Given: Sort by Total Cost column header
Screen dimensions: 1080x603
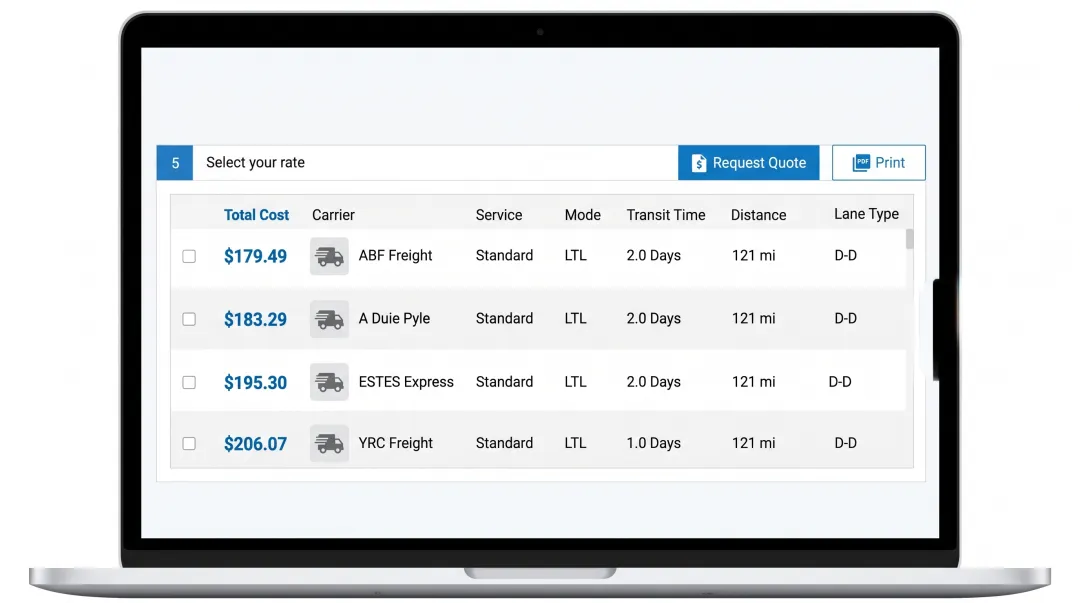Looking at the screenshot, I should click(x=256, y=215).
